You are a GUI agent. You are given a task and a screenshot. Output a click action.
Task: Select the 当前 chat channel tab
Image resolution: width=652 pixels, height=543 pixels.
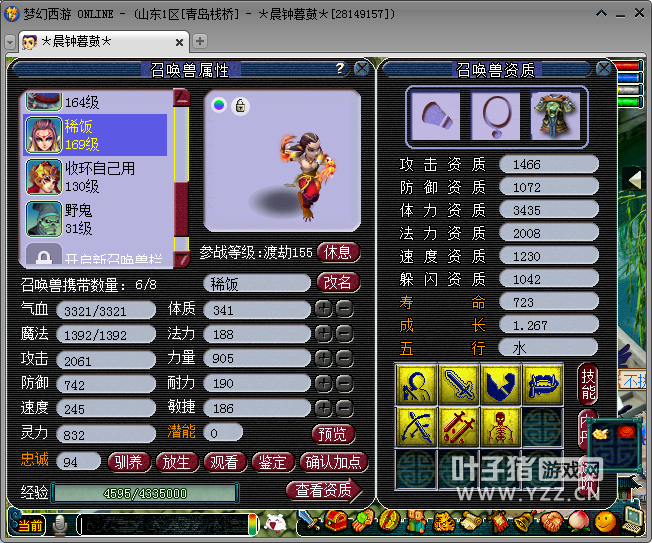tap(30, 526)
